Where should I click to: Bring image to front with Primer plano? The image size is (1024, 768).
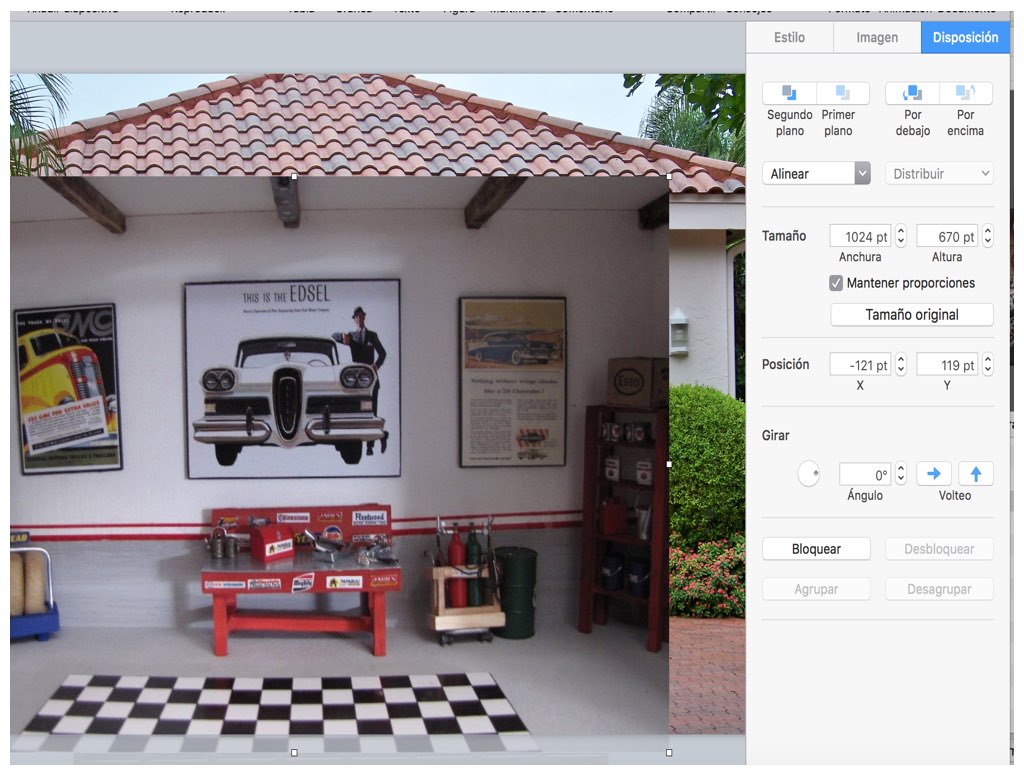843,93
